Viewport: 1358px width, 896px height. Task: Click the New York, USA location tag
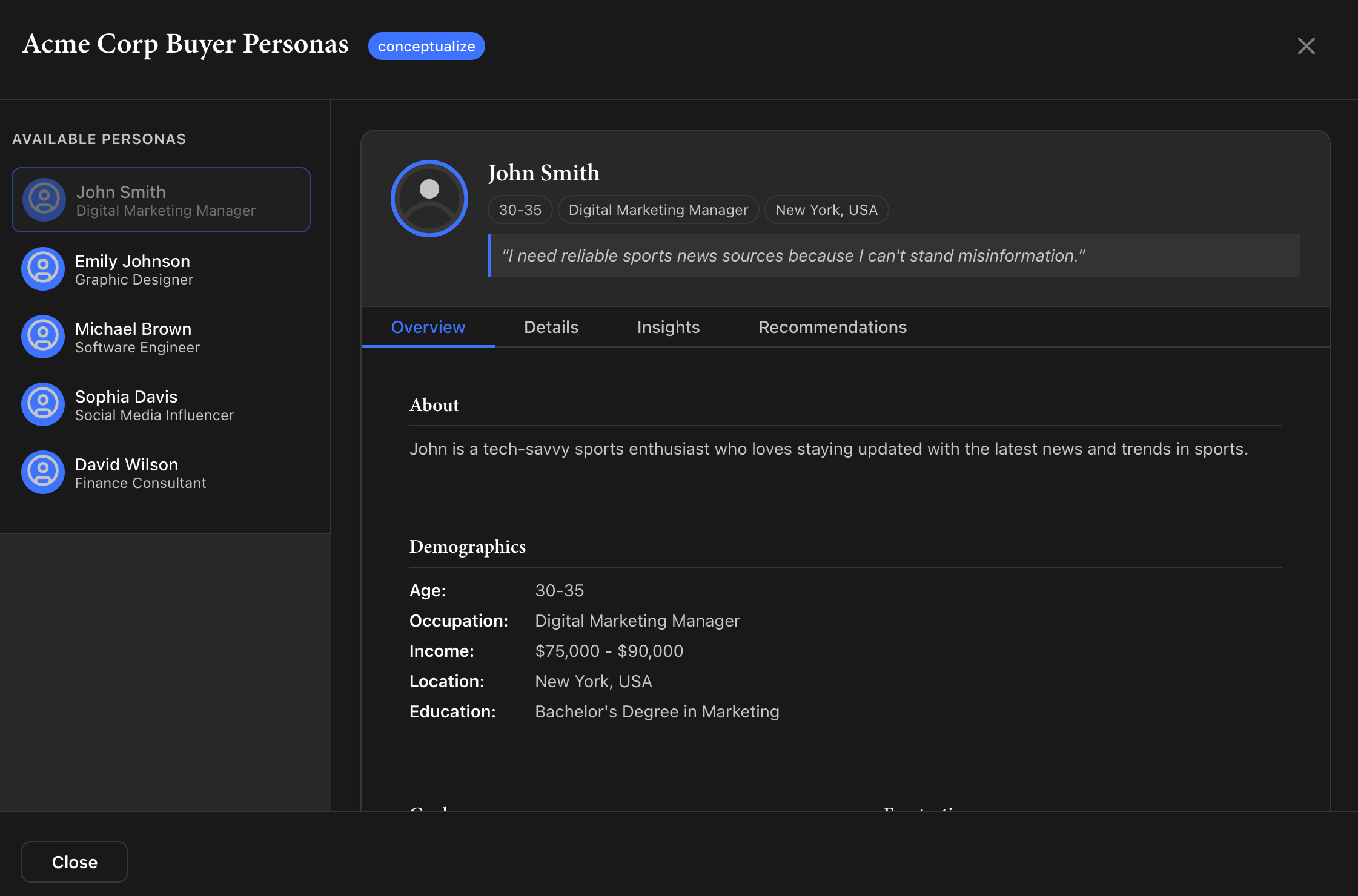pos(826,209)
